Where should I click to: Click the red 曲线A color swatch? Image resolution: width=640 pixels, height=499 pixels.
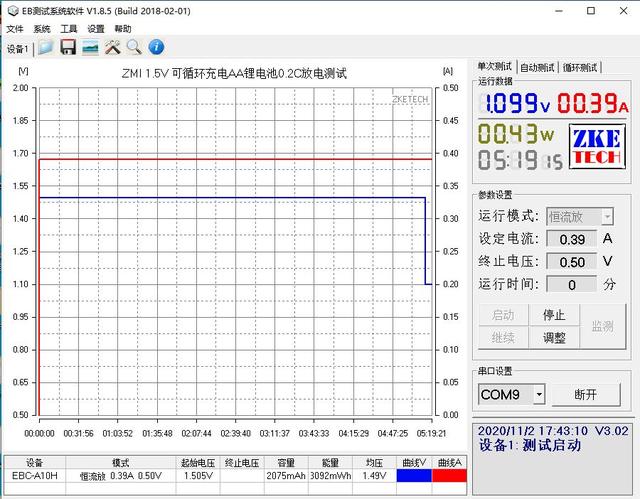coord(449,476)
